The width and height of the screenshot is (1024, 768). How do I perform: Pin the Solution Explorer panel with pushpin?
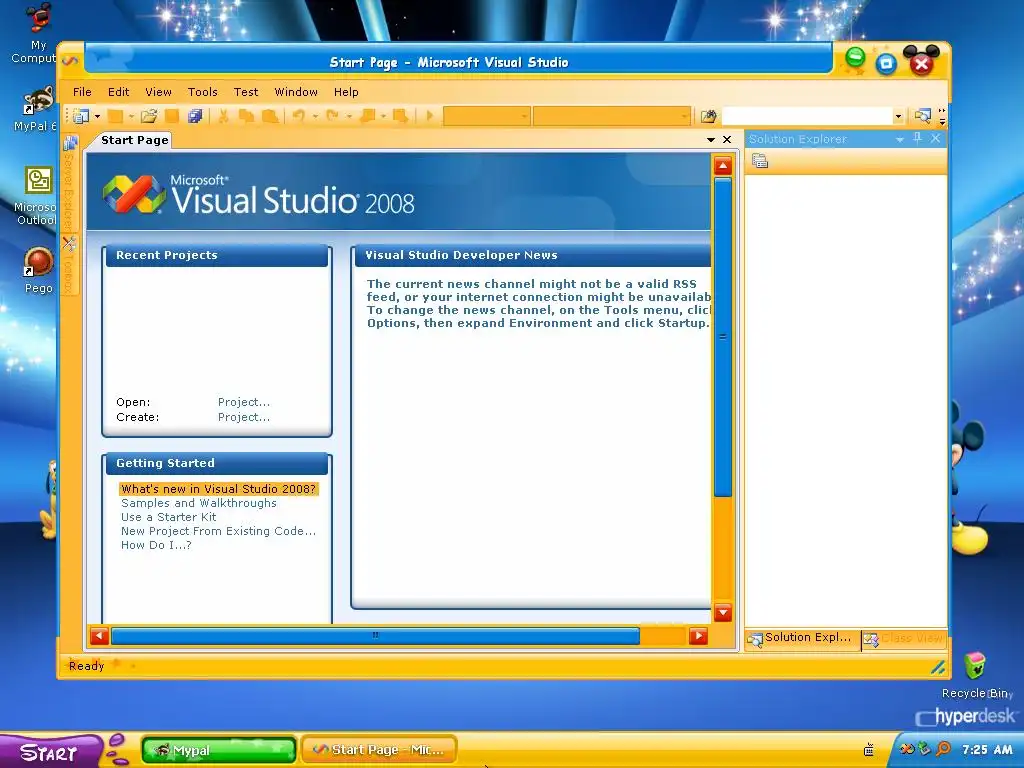pos(918,138)
